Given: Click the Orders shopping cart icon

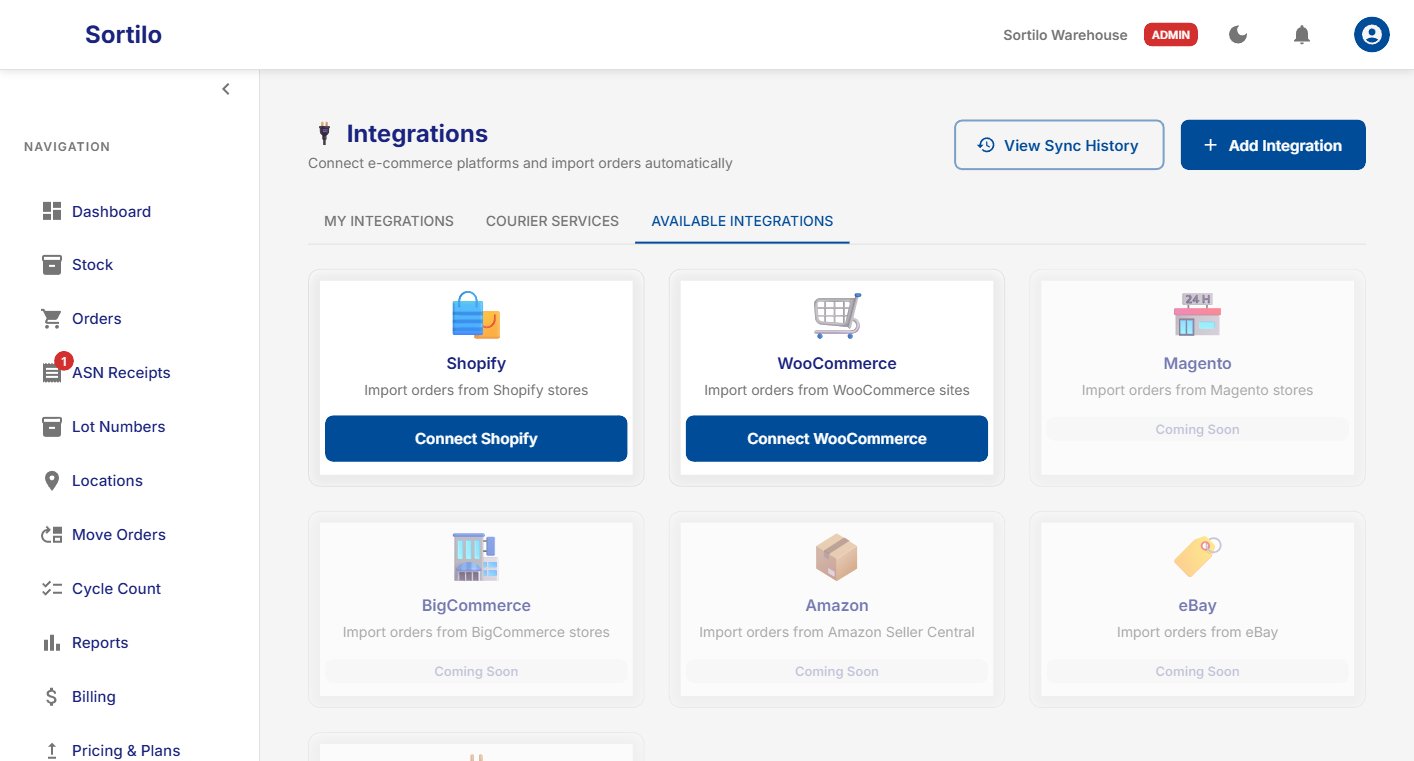Looking at the screenshot, I should [x=52, y=319].
